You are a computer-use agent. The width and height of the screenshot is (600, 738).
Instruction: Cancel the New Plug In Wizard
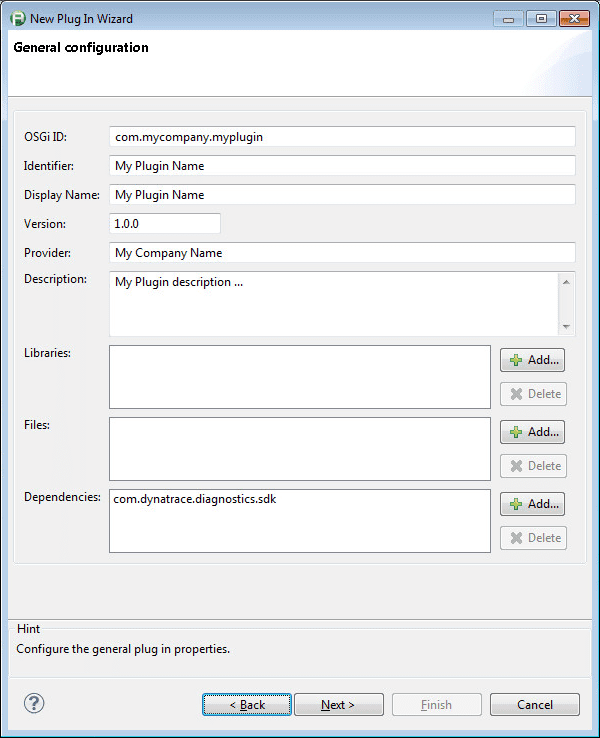click(x=535, y=705)
